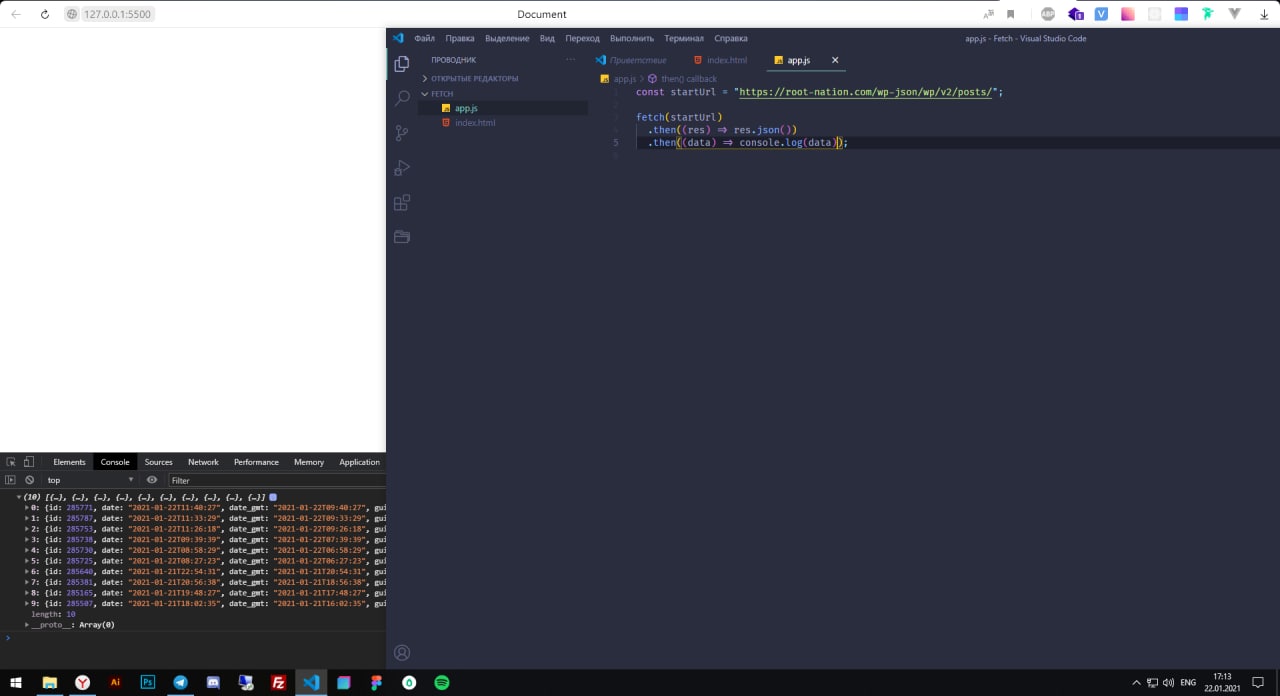Open the Windows notification center
The width and height of the screenshot is (1280, 696).
[x=1259, y=682]
